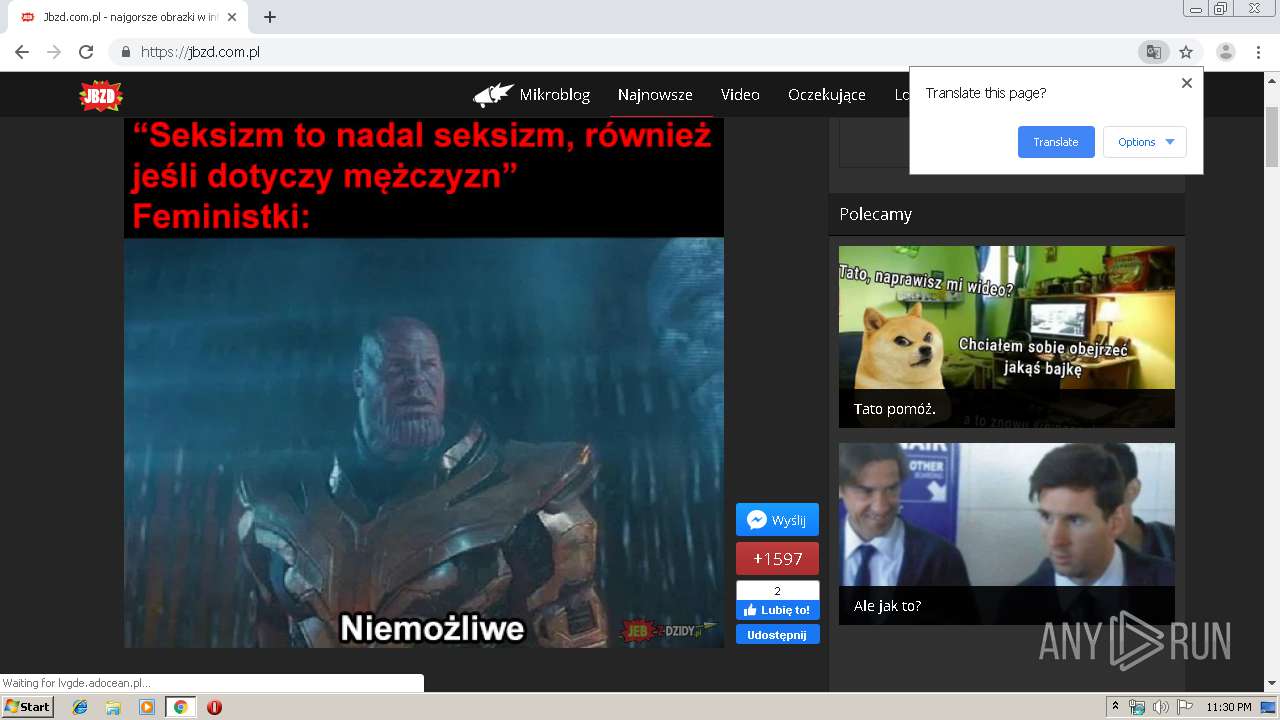View site security lock info
Viewport: 1280px width, 720px height.
(125, 52)
